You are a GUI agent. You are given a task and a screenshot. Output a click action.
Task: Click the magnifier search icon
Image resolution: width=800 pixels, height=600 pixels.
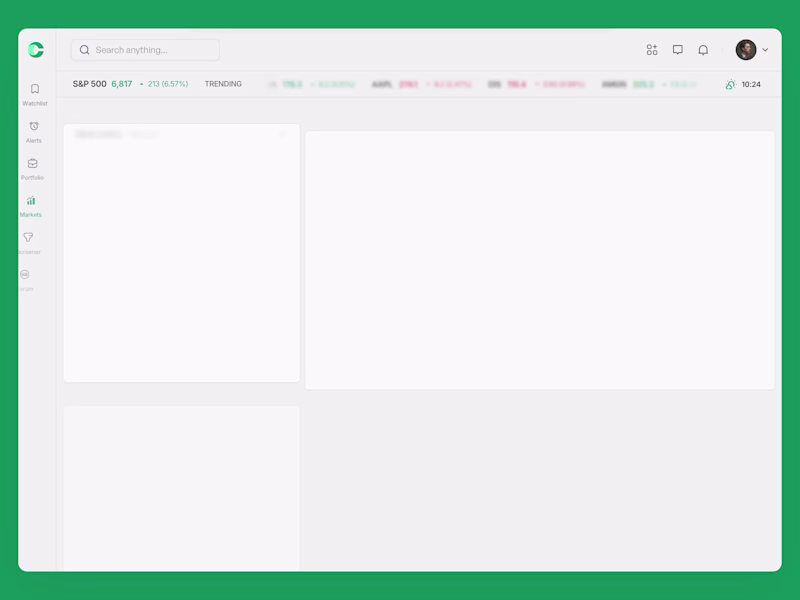(85, 50)
